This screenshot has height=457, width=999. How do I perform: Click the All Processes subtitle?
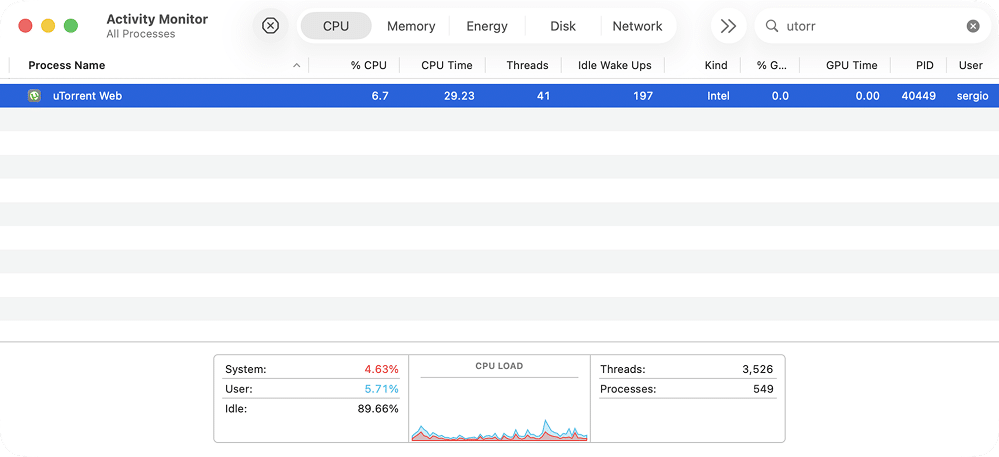141,34
